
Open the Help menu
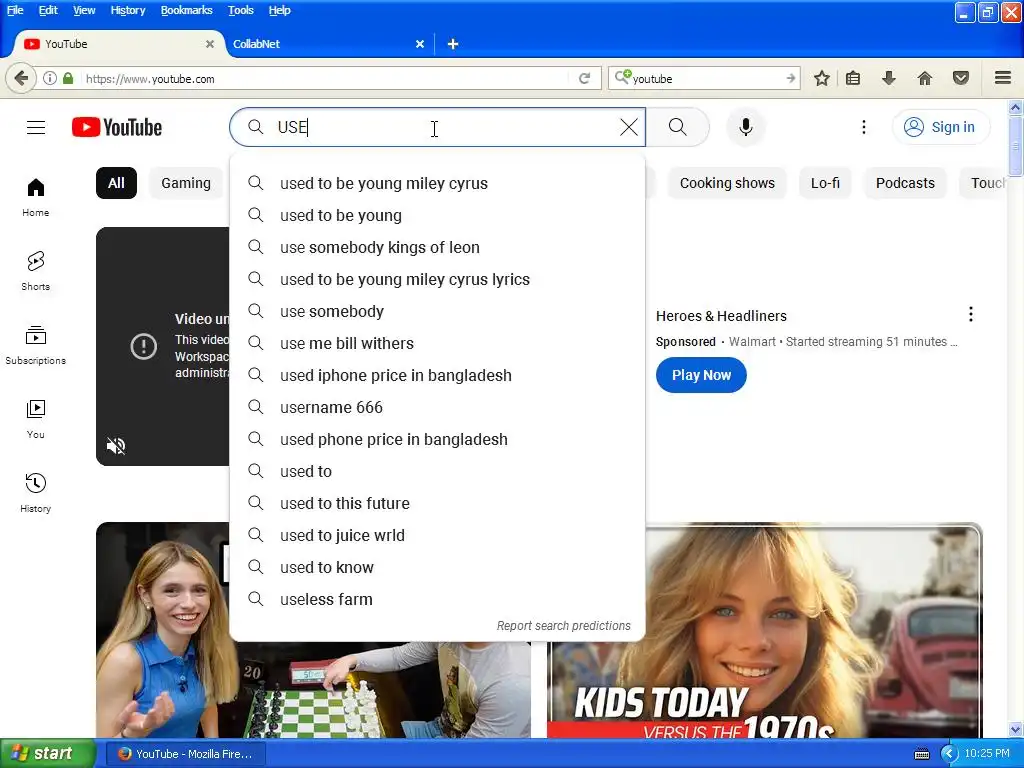point(280,10)
